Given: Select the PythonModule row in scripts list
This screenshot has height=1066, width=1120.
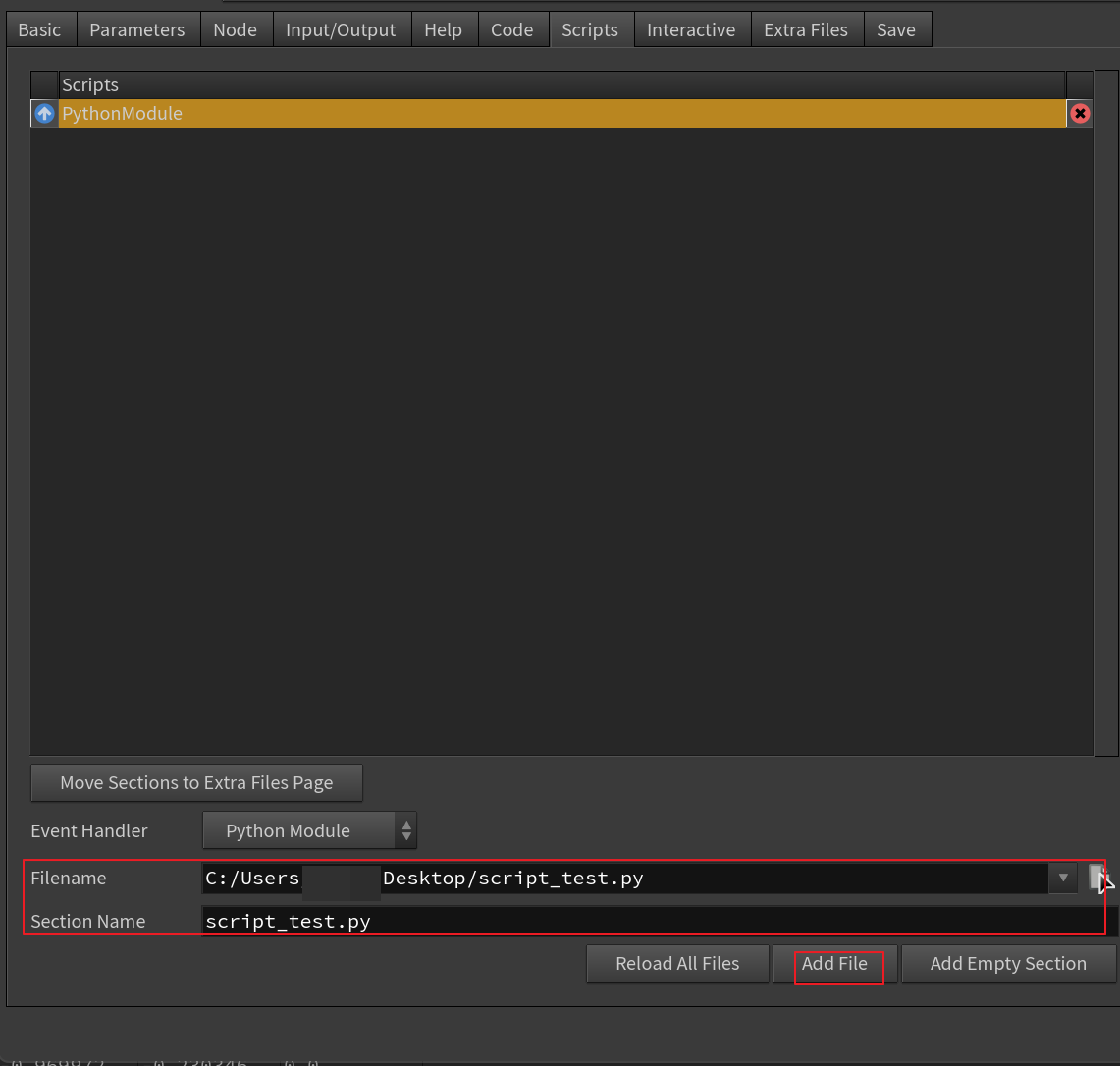Looking at the screenshot, I should 562,114.
